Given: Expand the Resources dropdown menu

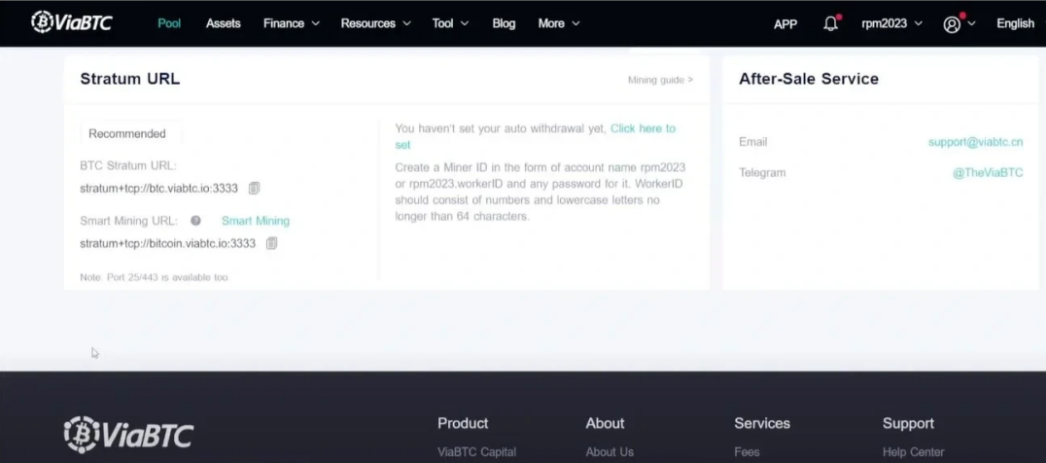Looking at the screenshot, I should [375, 23].
